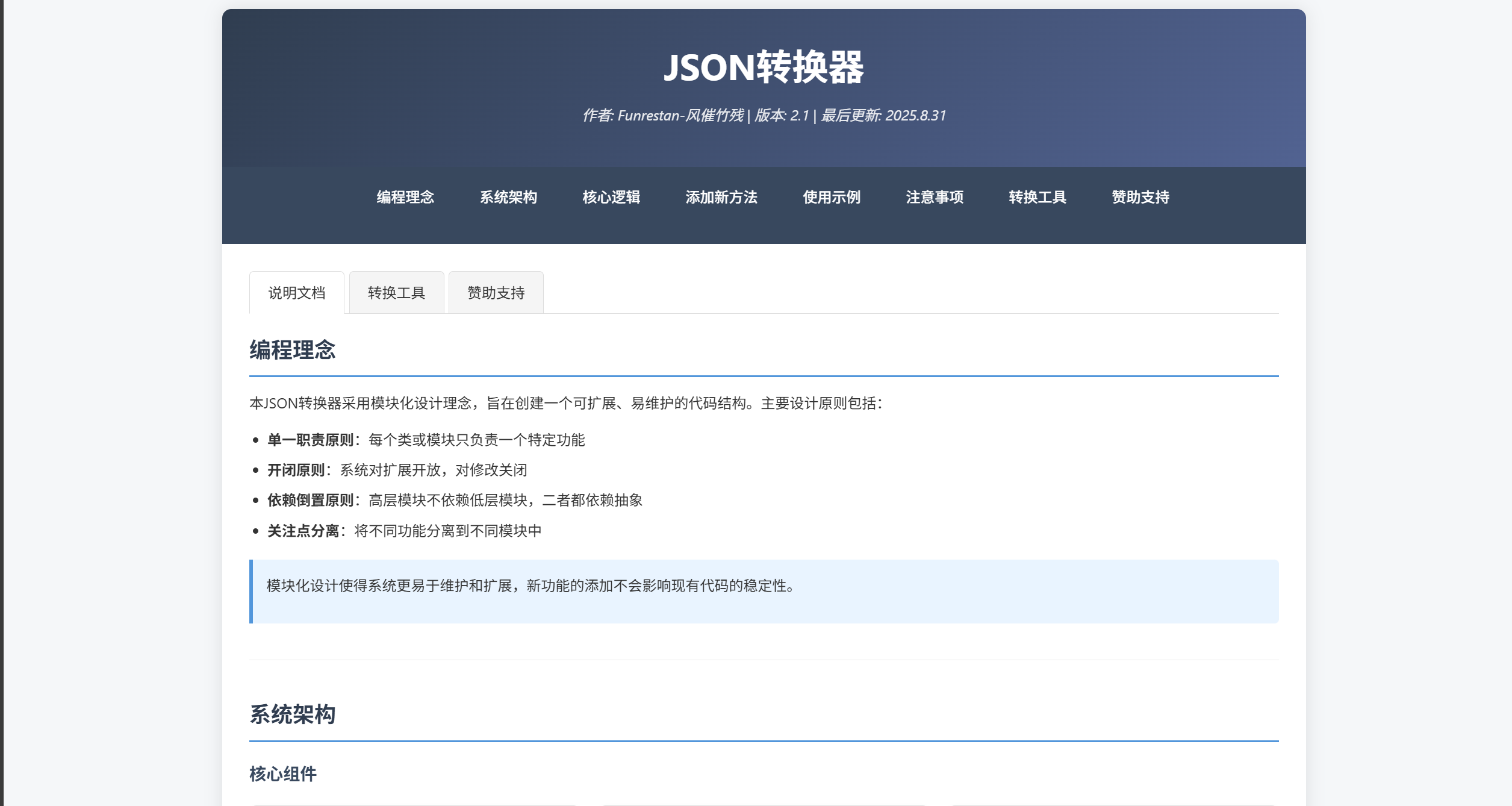Screen dimensions: 1512x806
Task: Click the 核心组件 subsection heading
Action: coord(282,773)
